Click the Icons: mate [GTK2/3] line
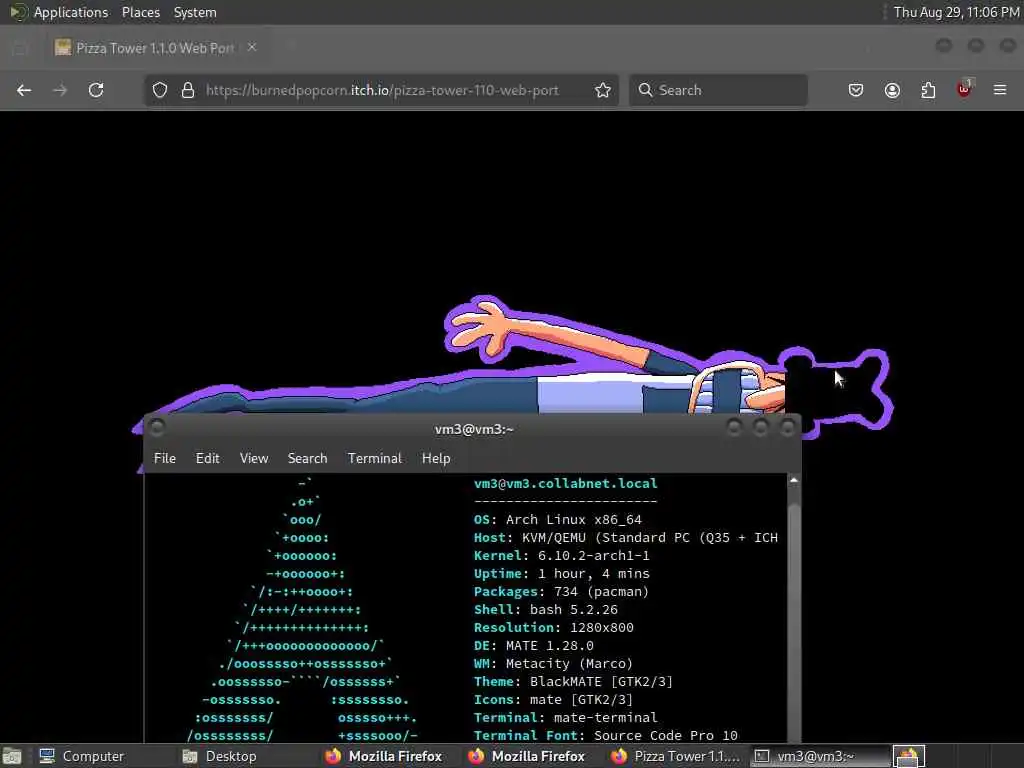1024x768 pixels. click(553, 699)
